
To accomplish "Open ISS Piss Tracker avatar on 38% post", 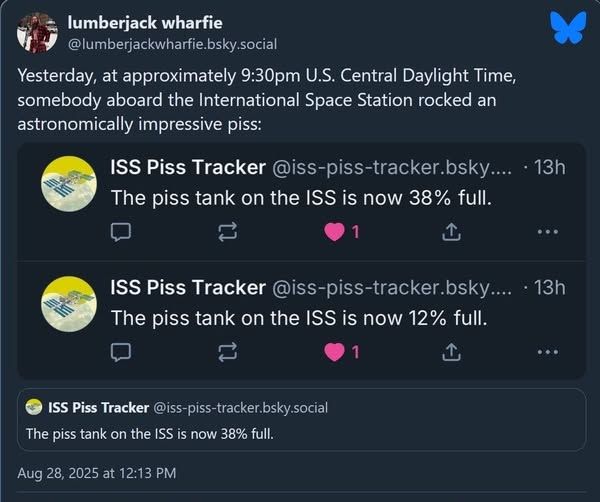I will 68,184.
